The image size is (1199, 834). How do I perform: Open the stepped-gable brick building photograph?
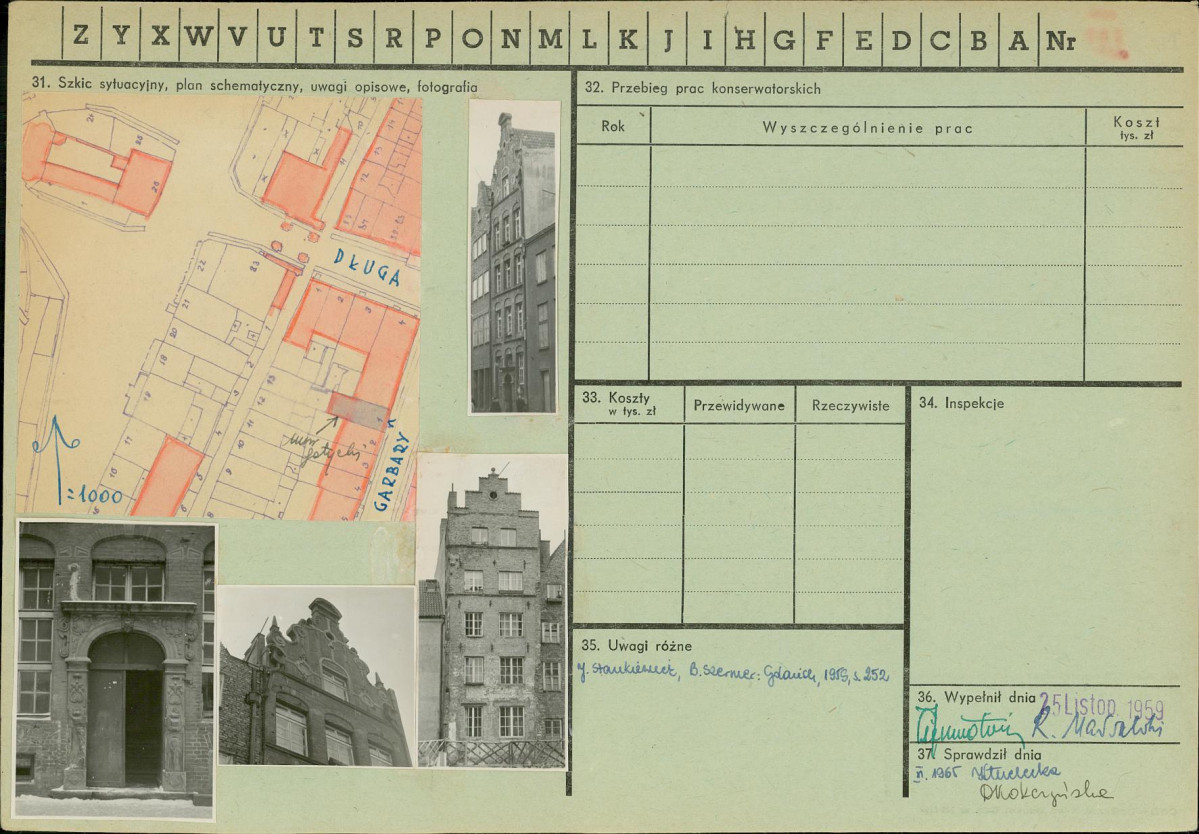coord(492,612)
